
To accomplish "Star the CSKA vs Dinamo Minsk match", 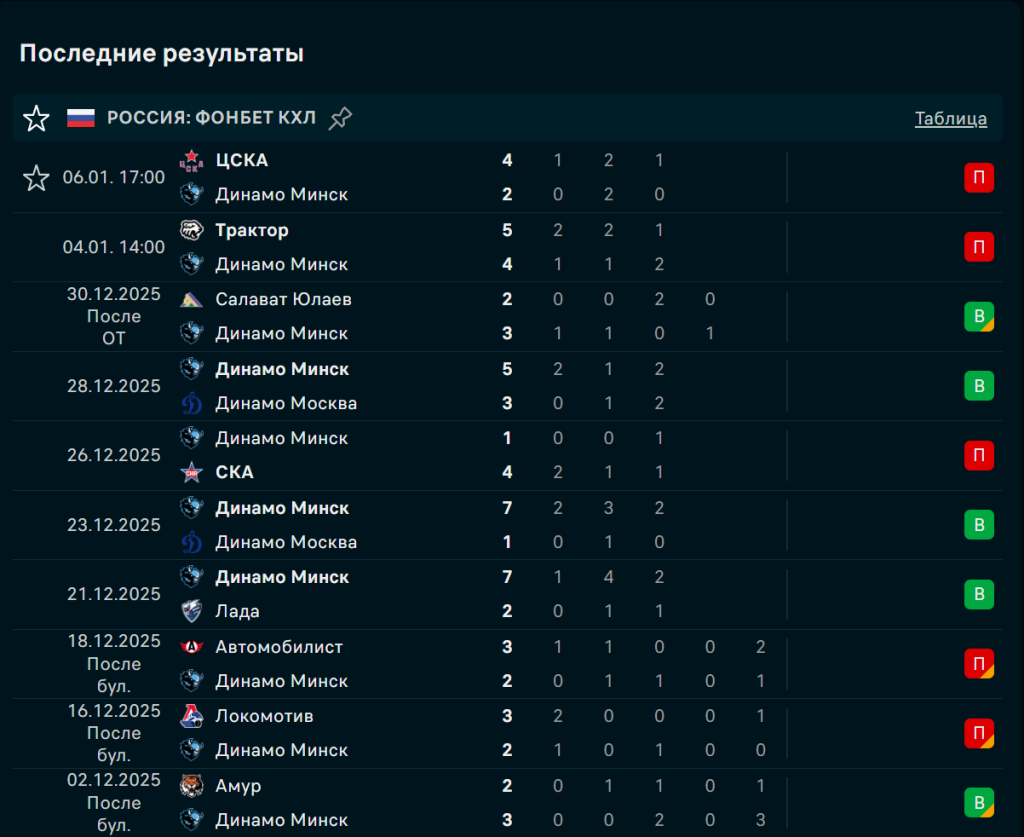I will pyautogui.click(x=36, y=178).
